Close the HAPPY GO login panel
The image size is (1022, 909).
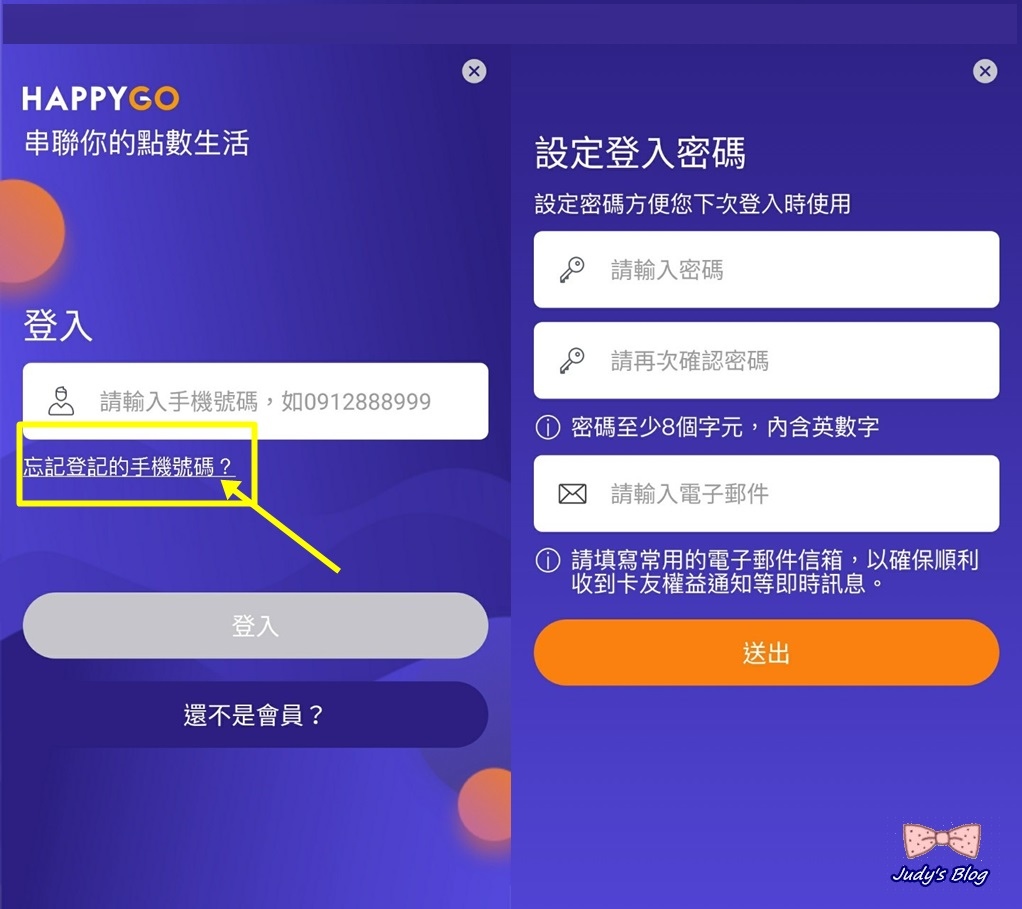point(474,71)
